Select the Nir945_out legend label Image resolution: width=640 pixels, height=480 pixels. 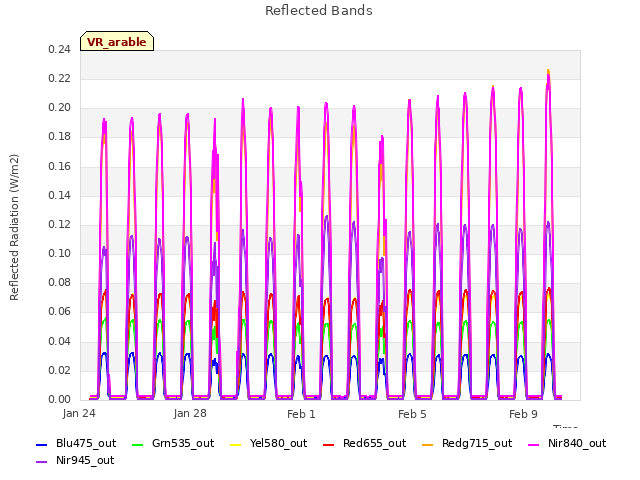coord(85,461)
